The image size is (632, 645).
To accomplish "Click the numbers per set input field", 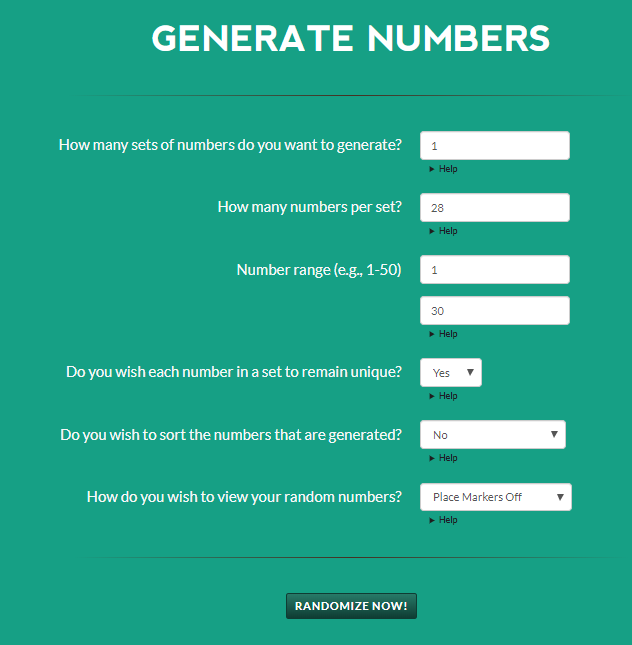I will point(494,208).
